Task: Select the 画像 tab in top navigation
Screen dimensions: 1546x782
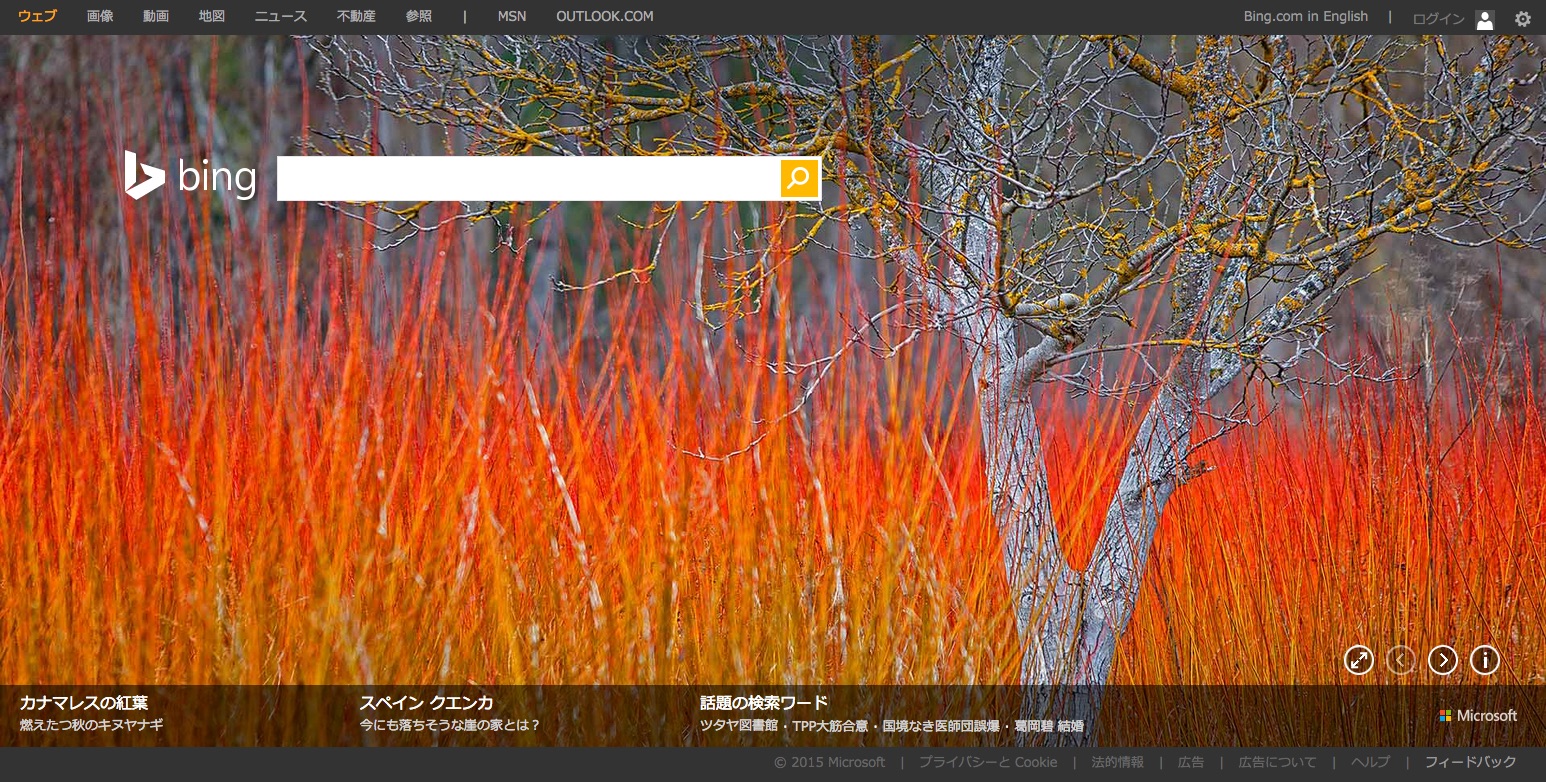Action: [100, 16]
